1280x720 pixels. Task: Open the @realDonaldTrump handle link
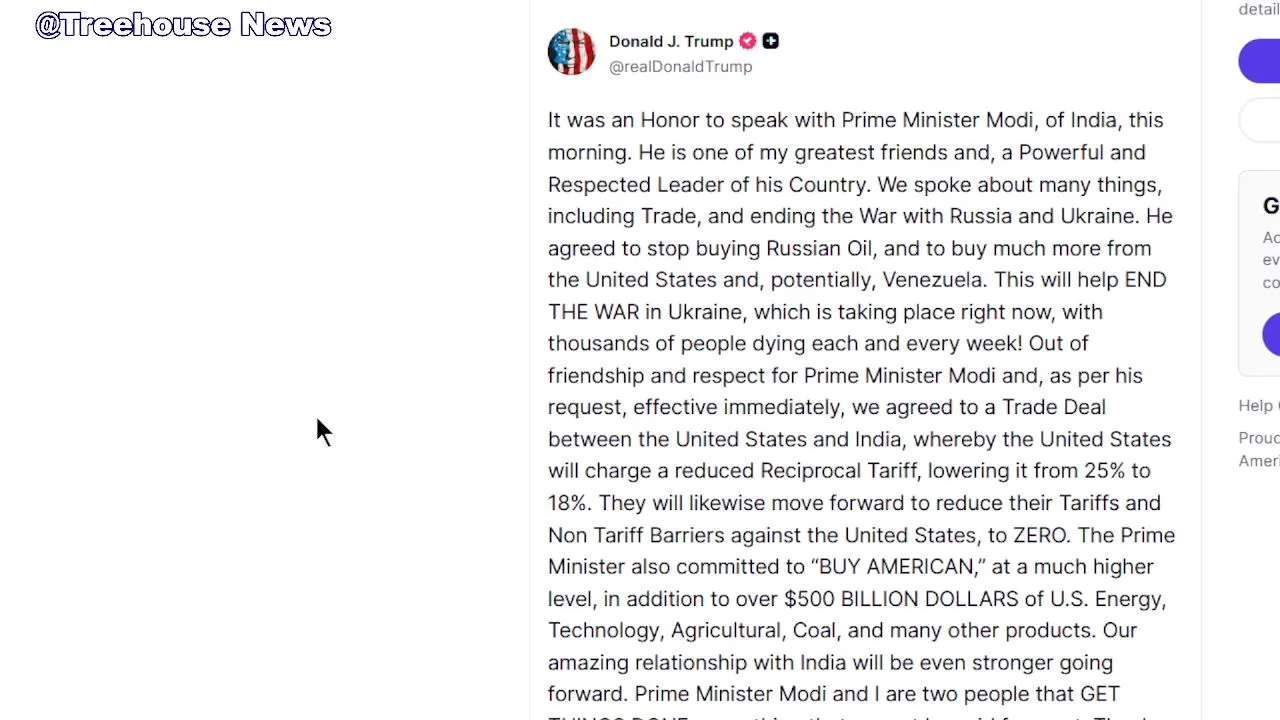(x=680, y=67)
